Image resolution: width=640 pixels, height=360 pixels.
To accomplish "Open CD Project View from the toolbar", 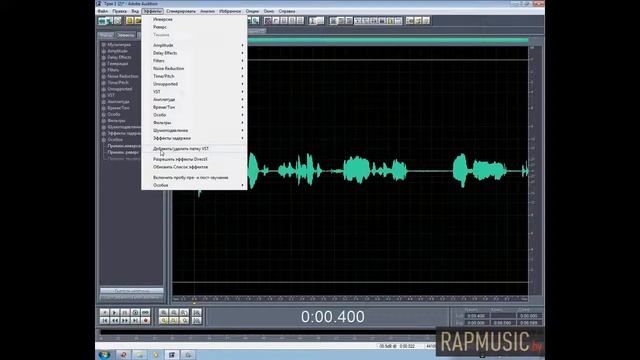I will click(118, 21).
